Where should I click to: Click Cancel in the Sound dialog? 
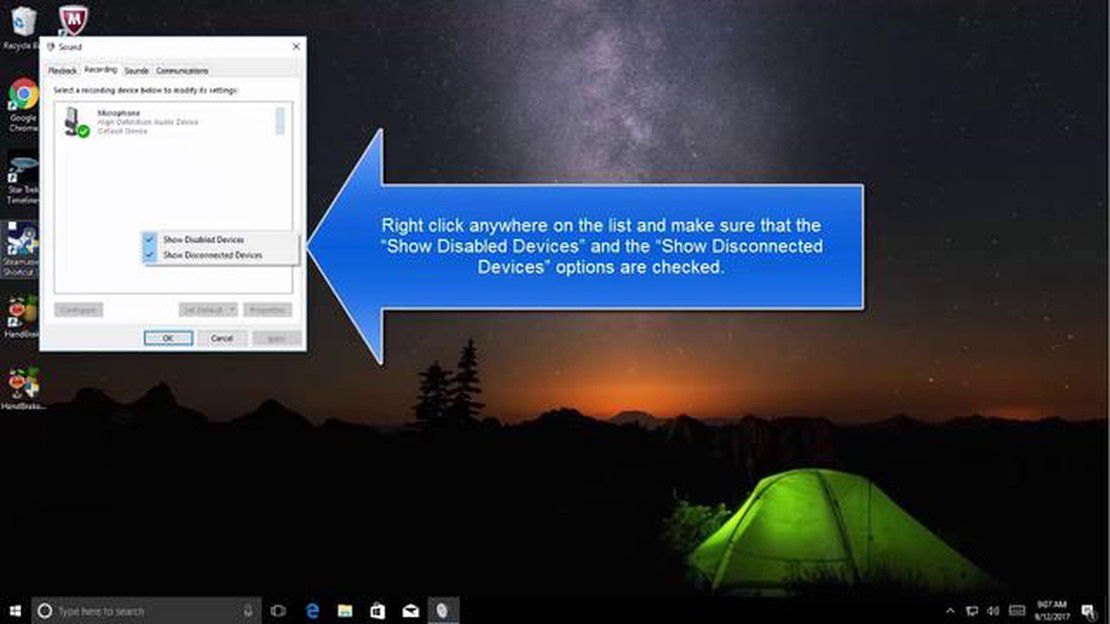pyautogui.click(x=222, y=338)
